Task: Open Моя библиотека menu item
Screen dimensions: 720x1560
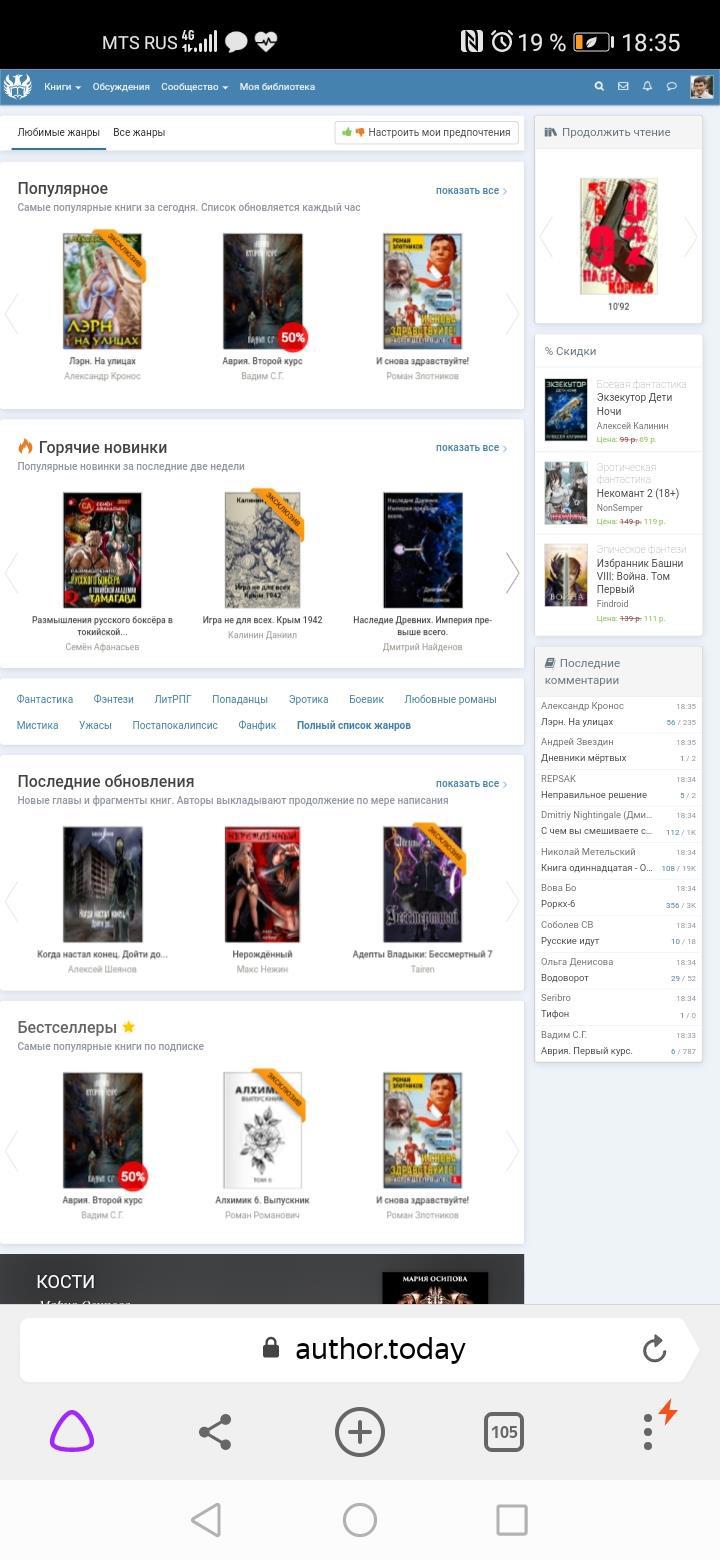Action: click(x=277, y=87)
